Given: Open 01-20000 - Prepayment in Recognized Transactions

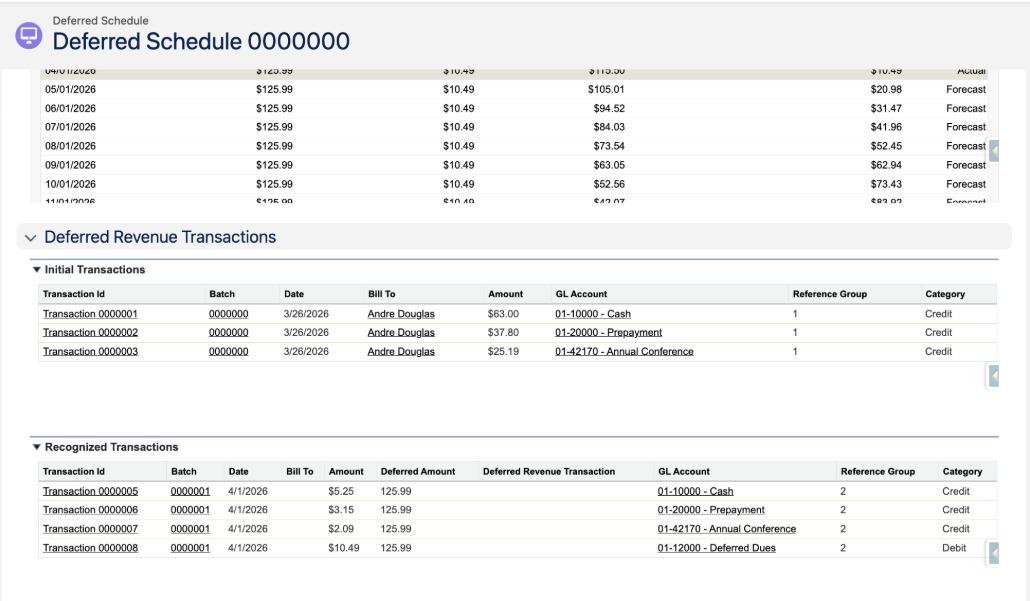Looking at the screenshot, I should (x=711, y=510).
